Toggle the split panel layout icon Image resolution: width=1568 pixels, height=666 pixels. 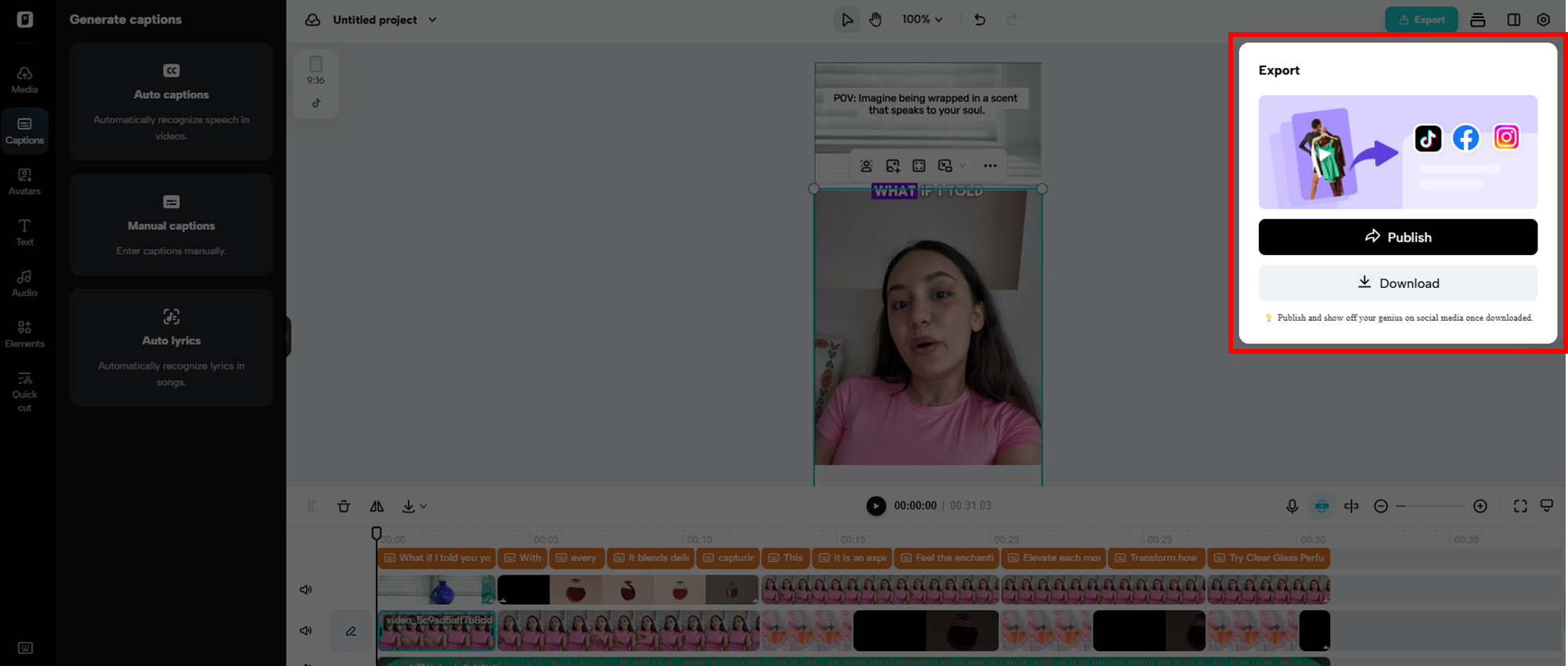[x=1513, y=20]
